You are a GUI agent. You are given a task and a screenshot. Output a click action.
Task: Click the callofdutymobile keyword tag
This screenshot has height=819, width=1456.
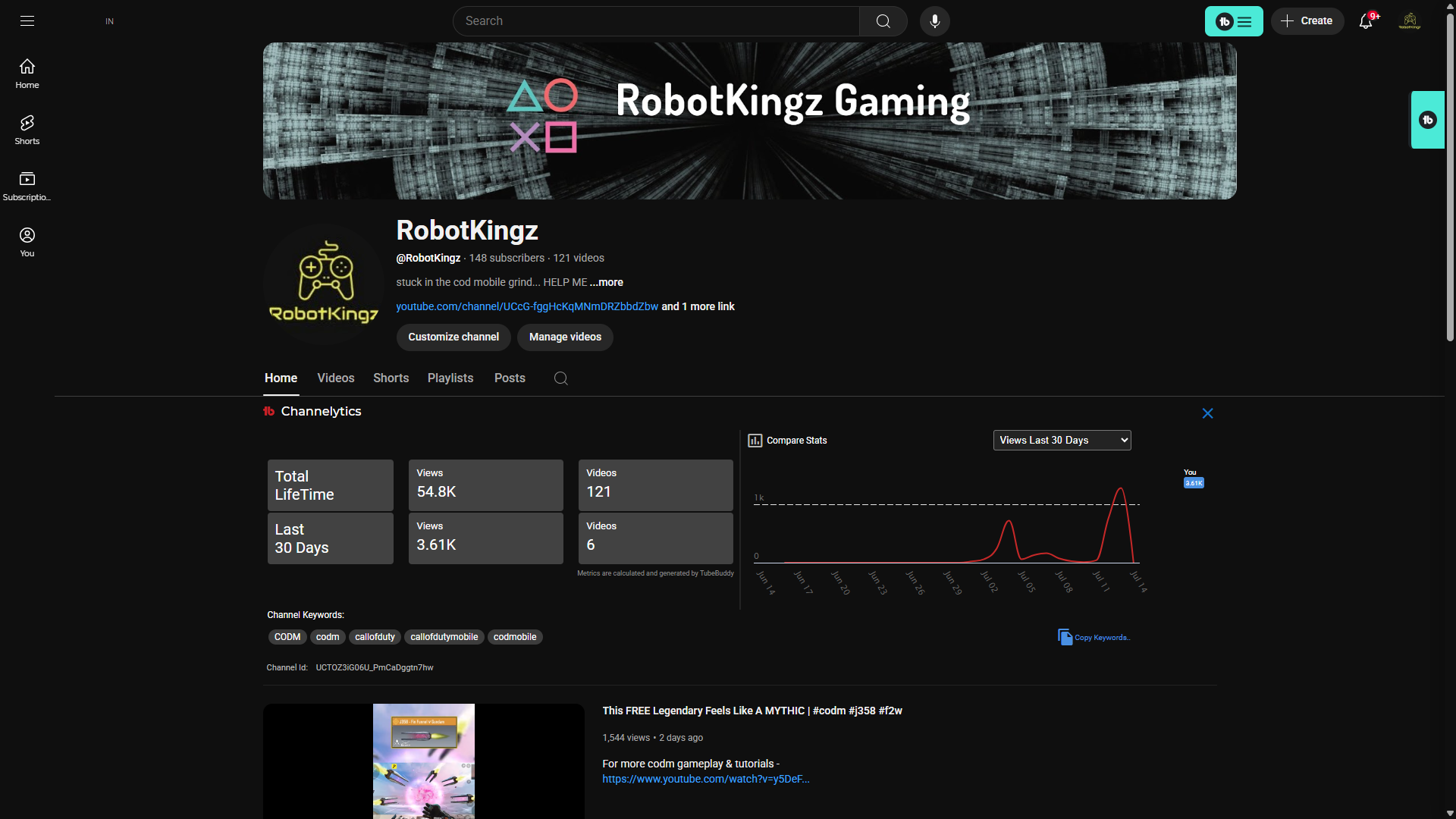[444, 637]
